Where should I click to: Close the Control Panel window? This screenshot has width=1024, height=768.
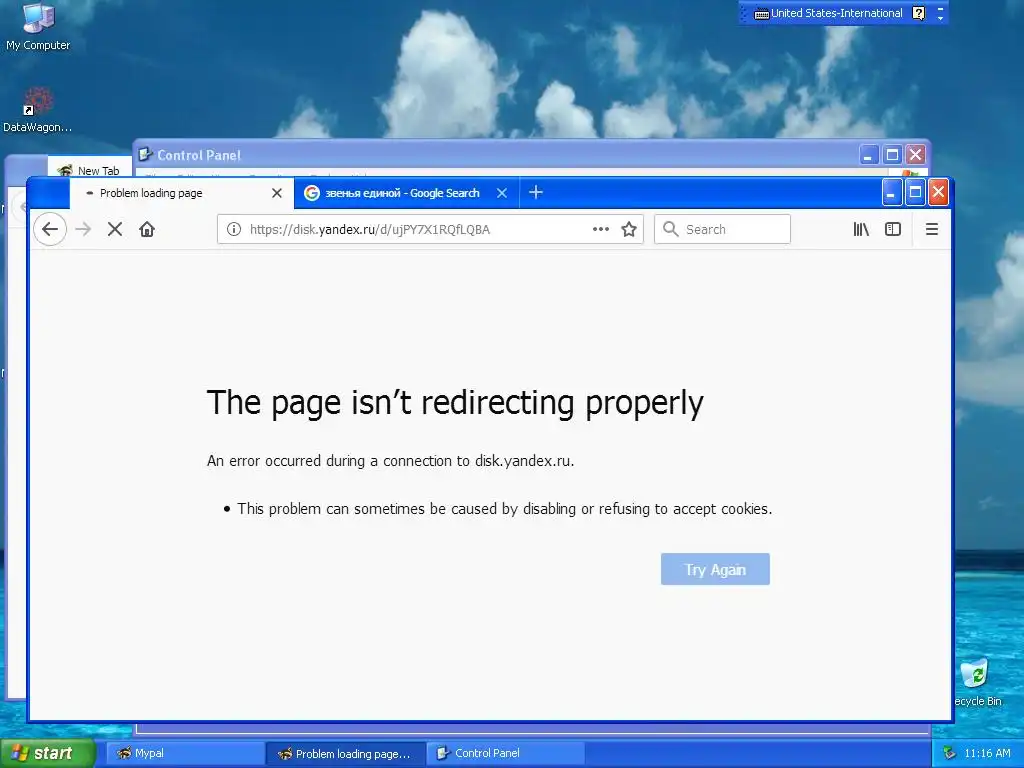916,155
